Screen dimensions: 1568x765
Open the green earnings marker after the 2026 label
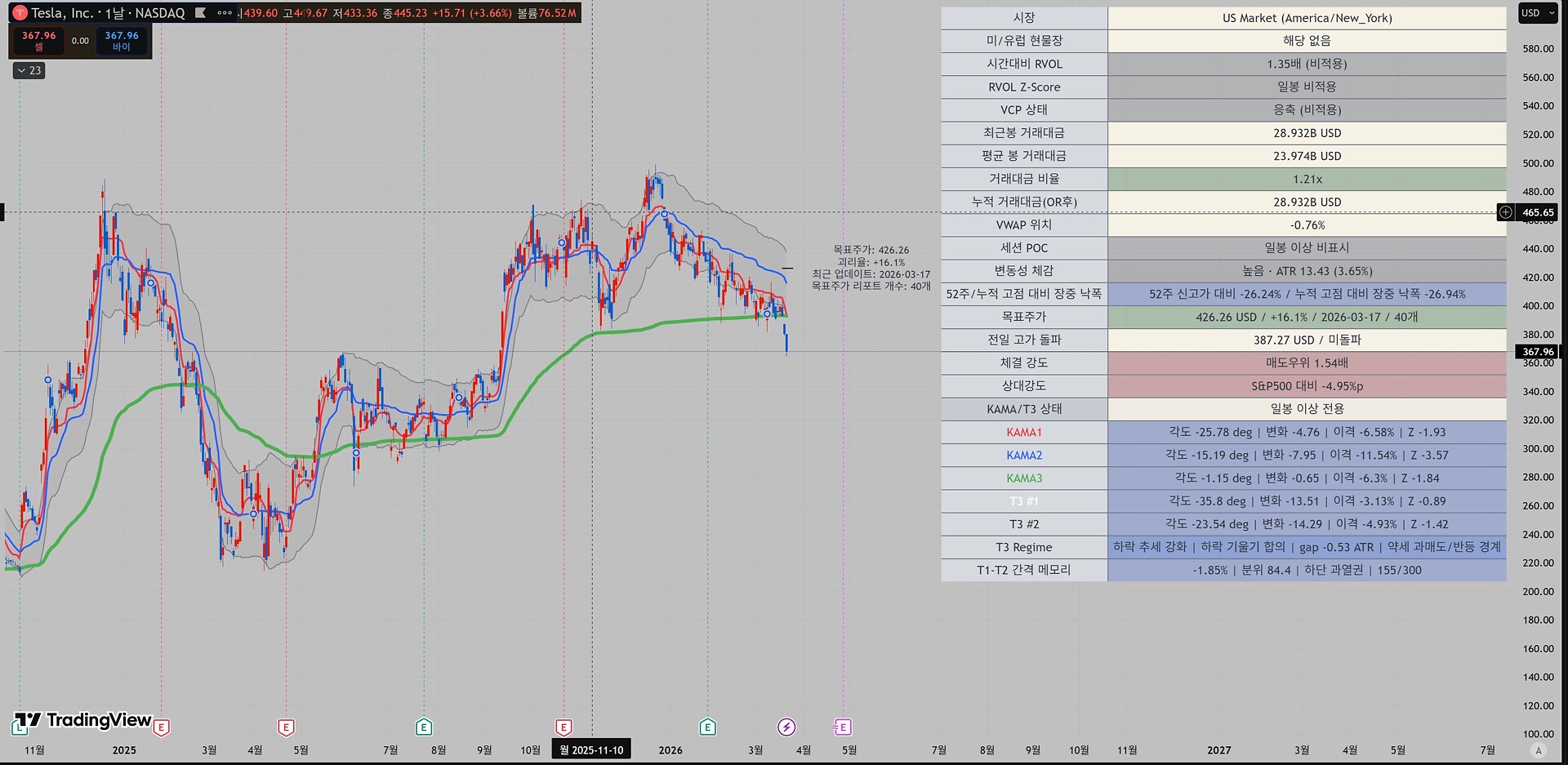(x=708, y=727)
